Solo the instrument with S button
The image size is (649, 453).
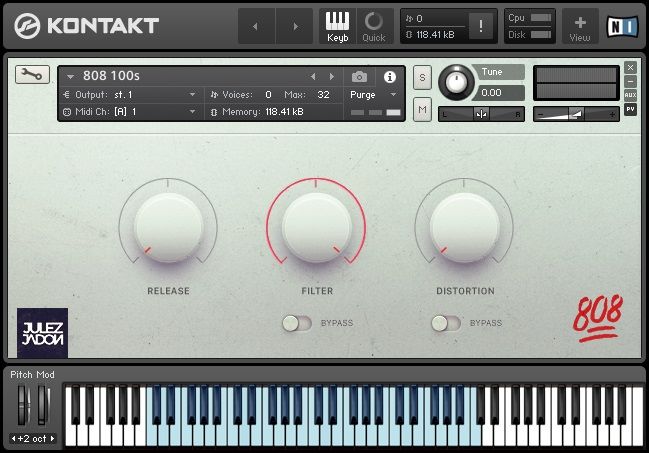click(422, 77)
